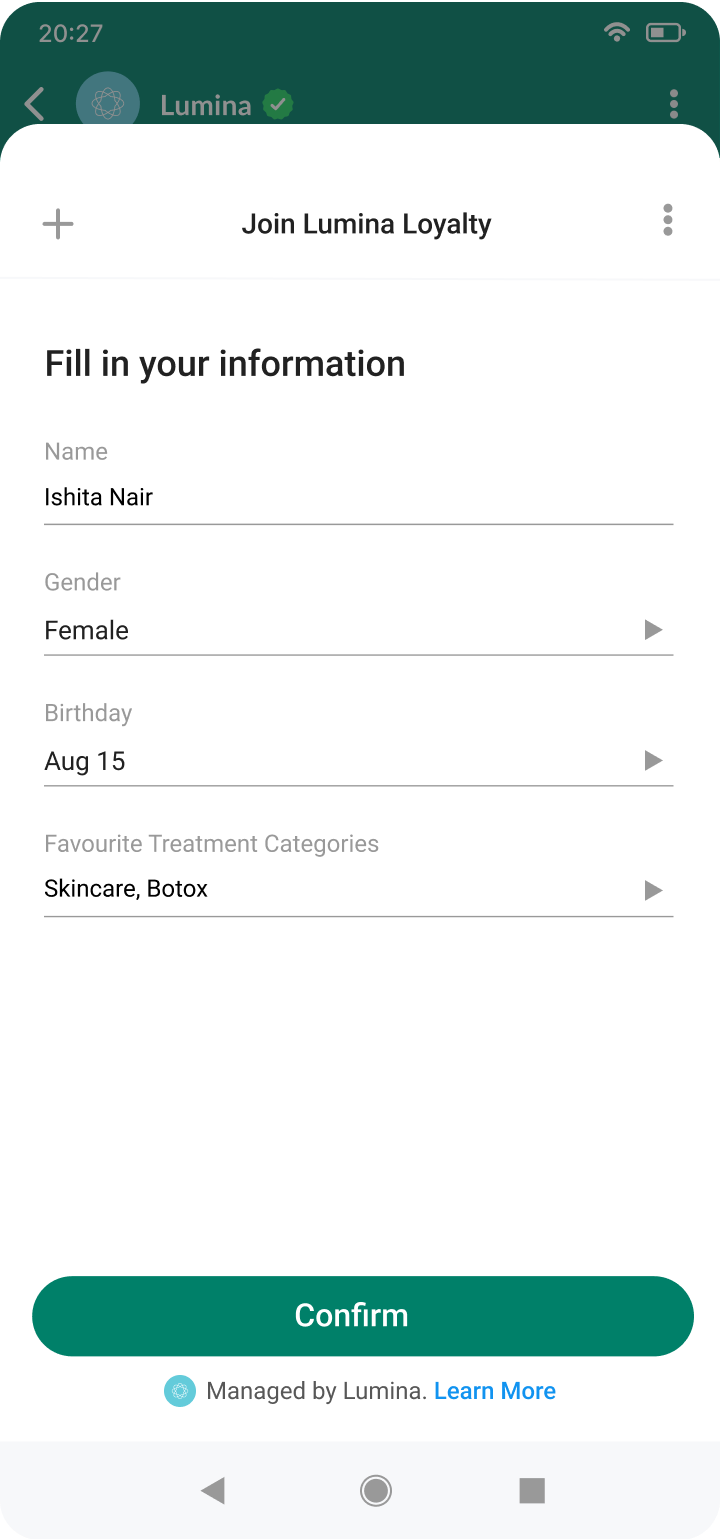The height and width of the screenshot is (1539, 720).
Task: Tap Android back navigation triangle
Action: click(x=213, y=1491)
